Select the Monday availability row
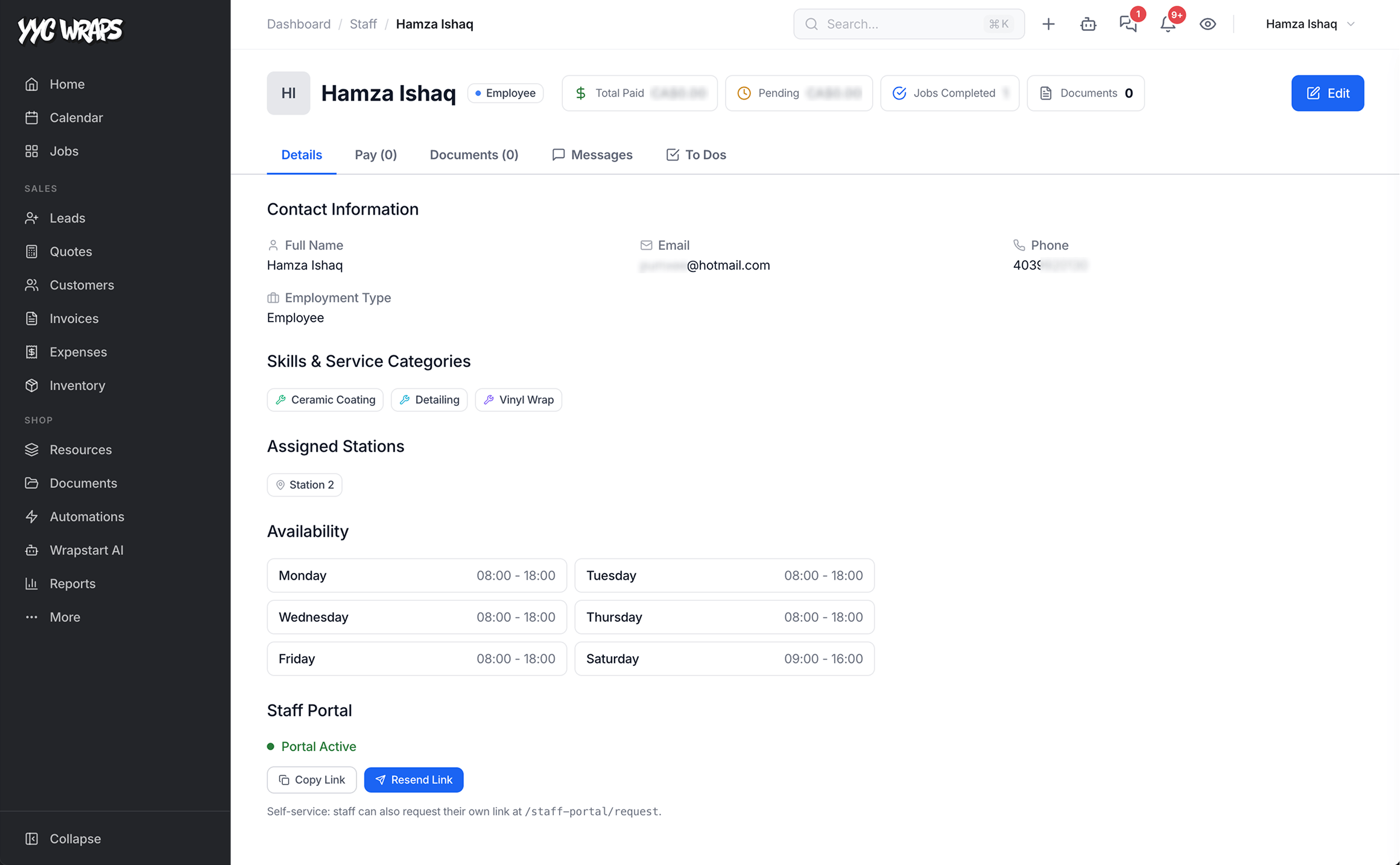Viewport: 1400px width, 865px height. (x=417, y=575)
